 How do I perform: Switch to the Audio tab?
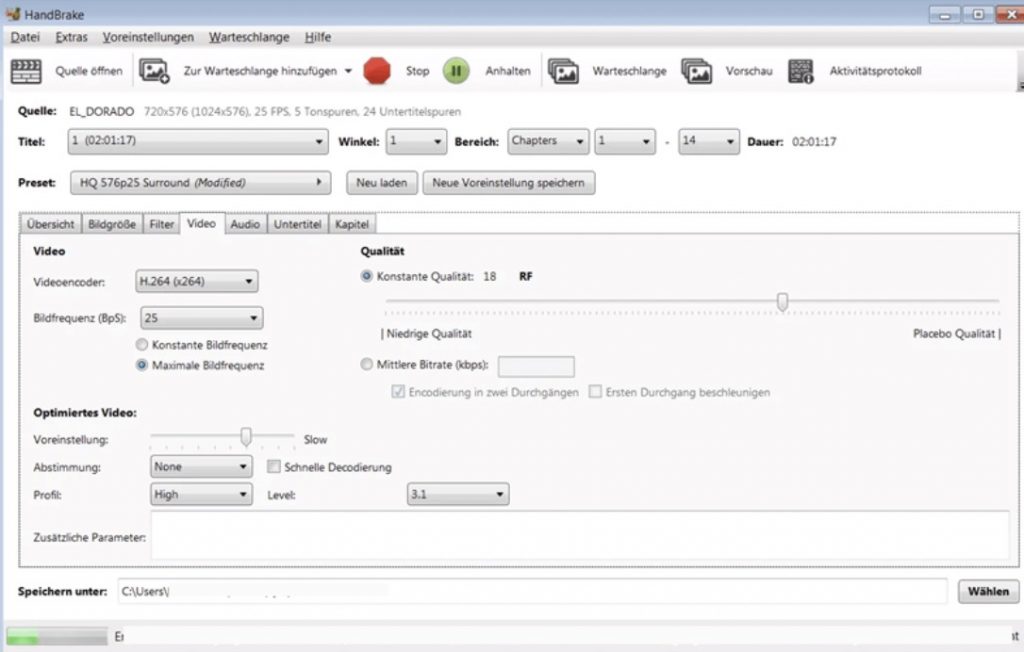[245, 225]
